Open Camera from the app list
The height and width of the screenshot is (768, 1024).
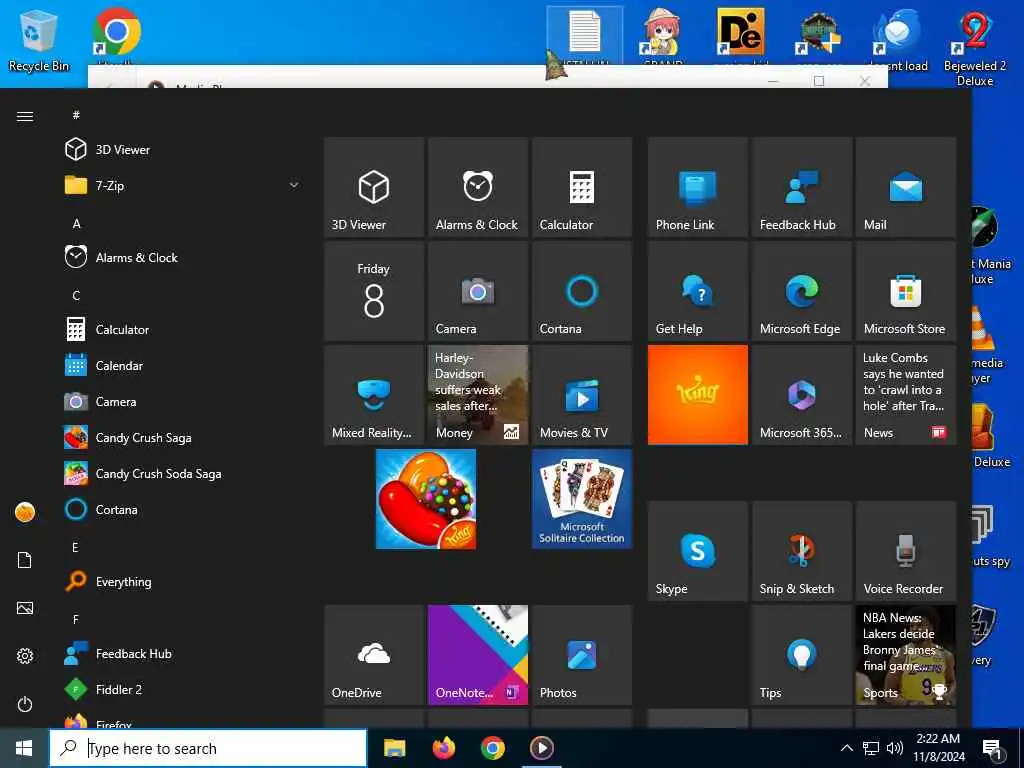point(183,402)
